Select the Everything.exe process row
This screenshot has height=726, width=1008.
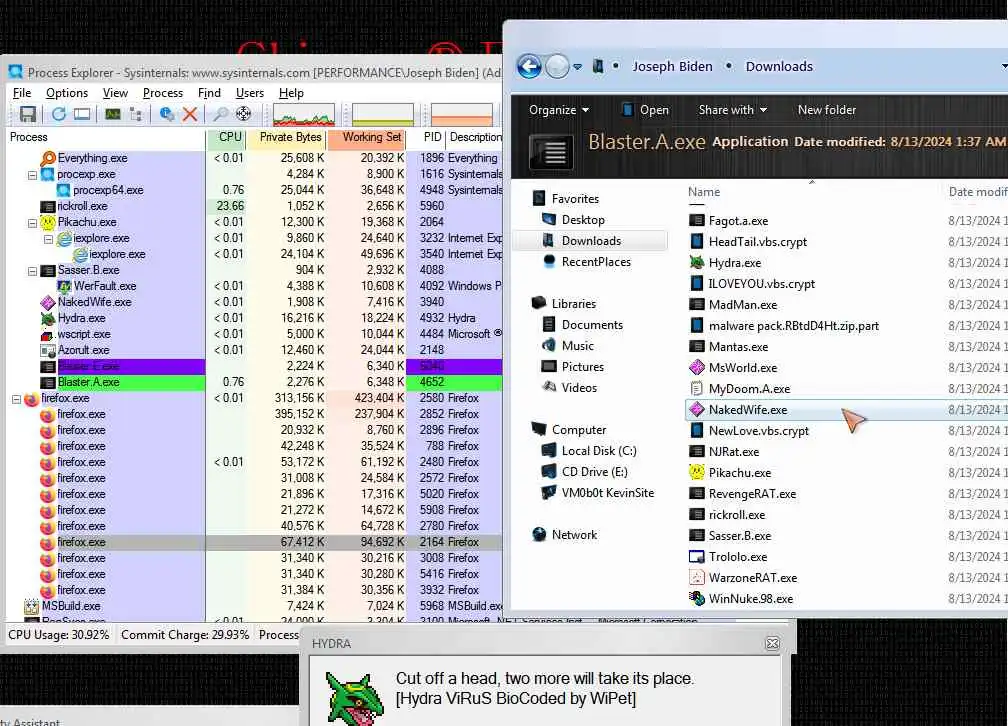point(254,158)
